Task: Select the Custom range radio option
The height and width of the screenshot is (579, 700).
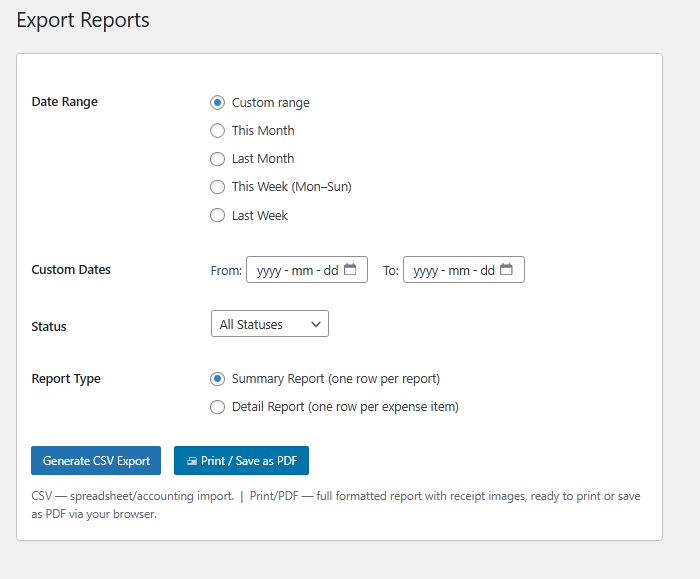Action: click(217, 102)
